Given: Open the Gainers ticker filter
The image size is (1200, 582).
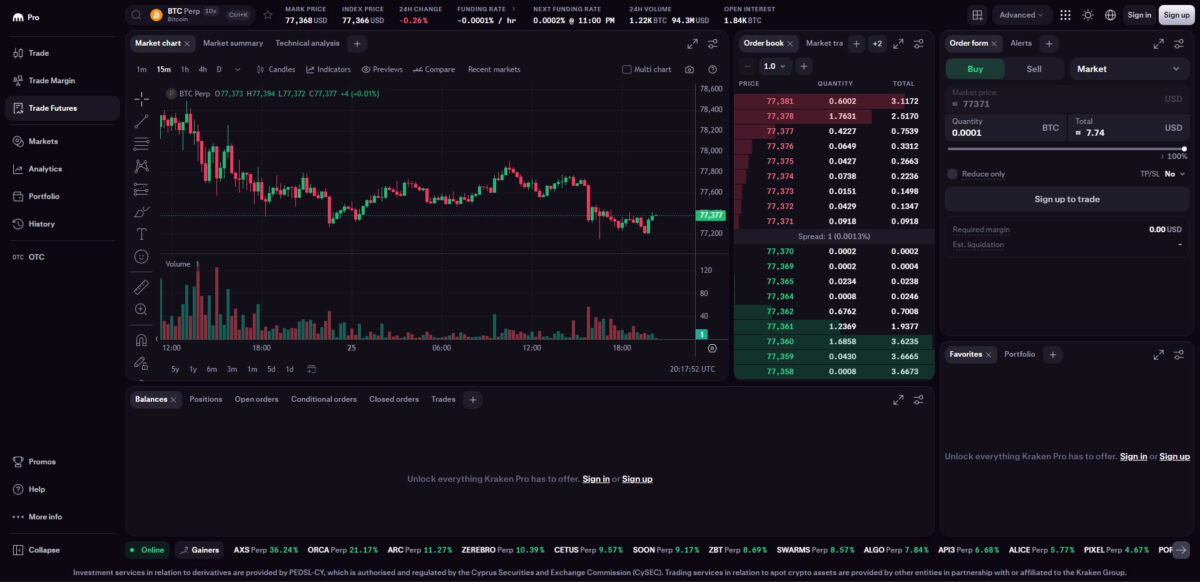Looking at the screenshot, I should coord(199,550).
